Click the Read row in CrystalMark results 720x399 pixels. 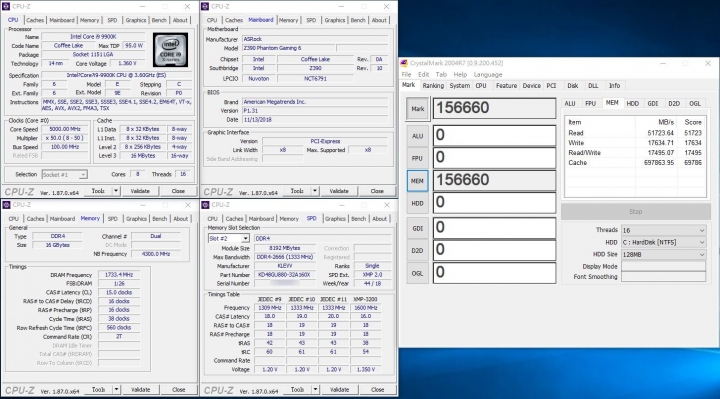coord(635,133)
